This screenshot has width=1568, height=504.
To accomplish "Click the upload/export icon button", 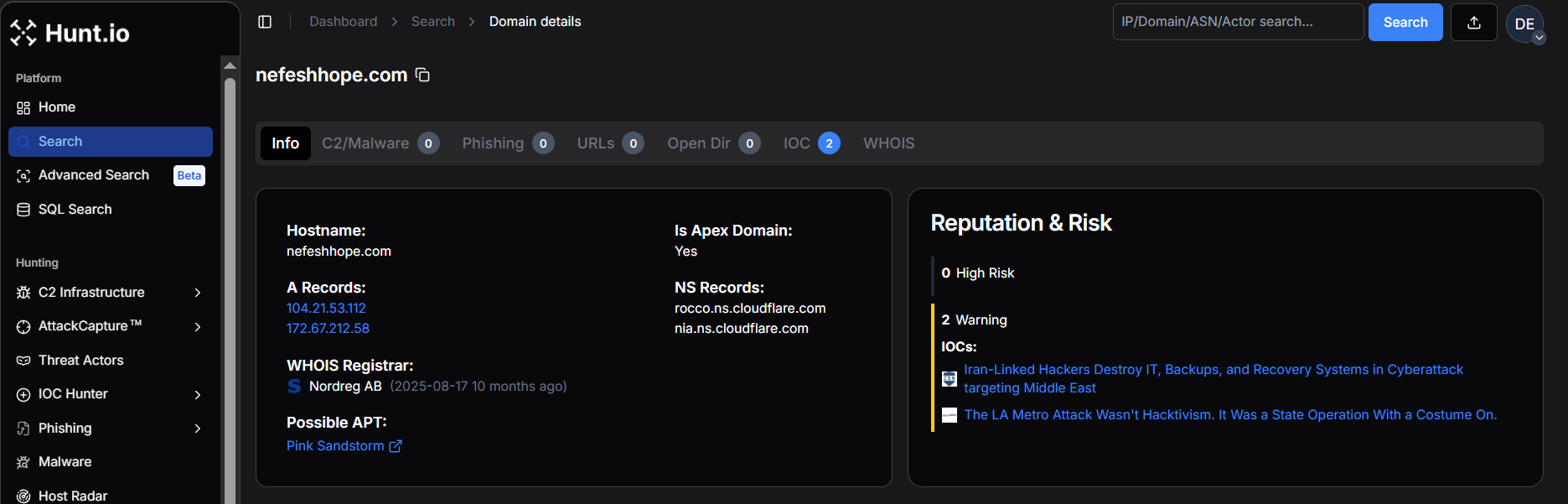I will click(1474, 23).
